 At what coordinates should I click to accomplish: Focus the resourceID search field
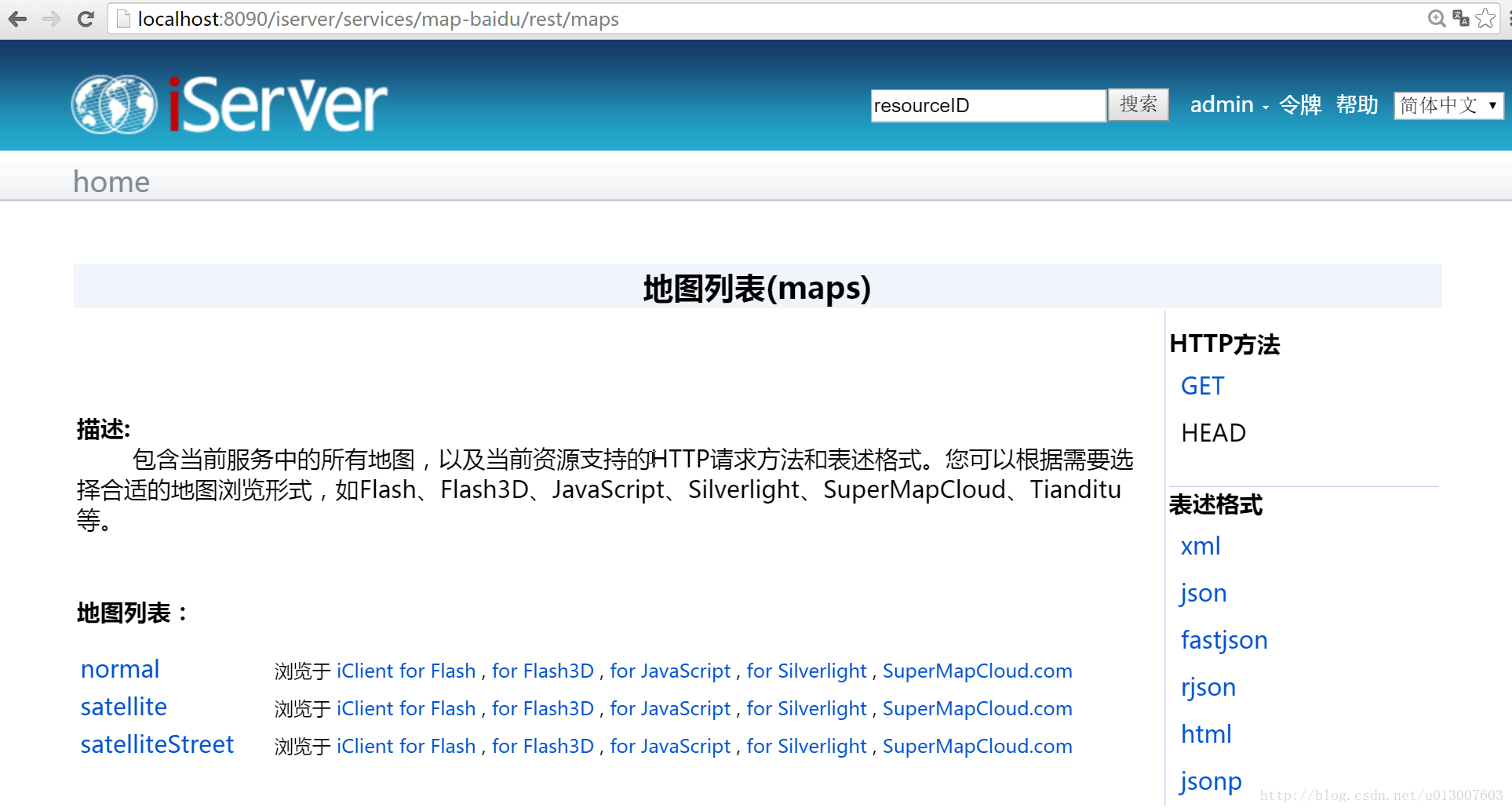988,105
